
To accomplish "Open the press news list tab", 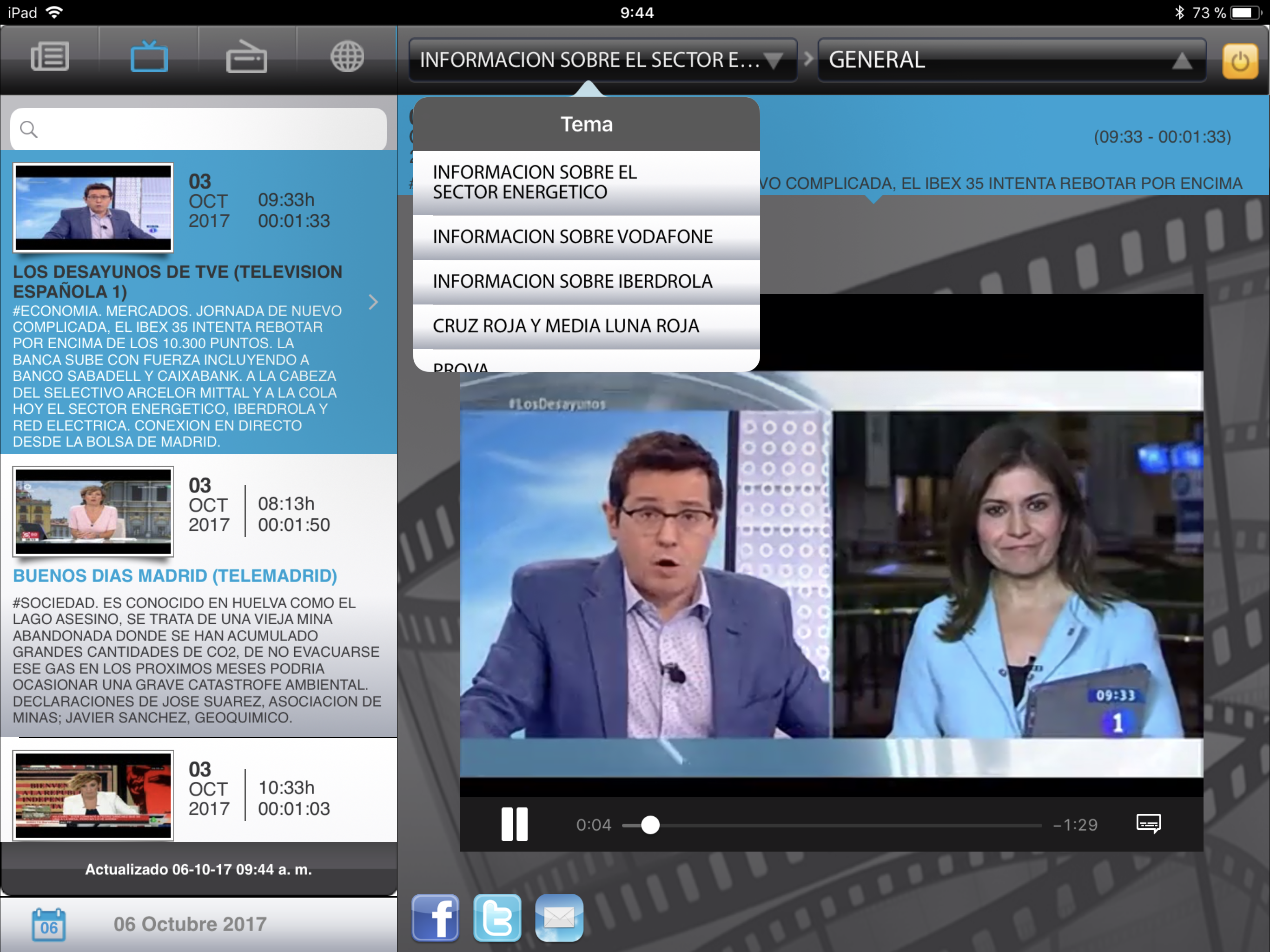I will coord(50,57).
